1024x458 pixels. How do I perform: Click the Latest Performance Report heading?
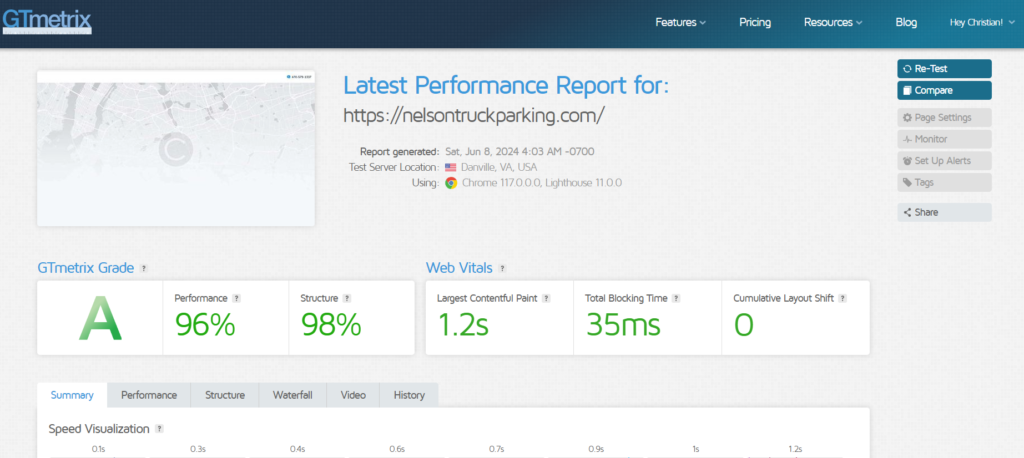pyautogui.click(x=506, y=86)
